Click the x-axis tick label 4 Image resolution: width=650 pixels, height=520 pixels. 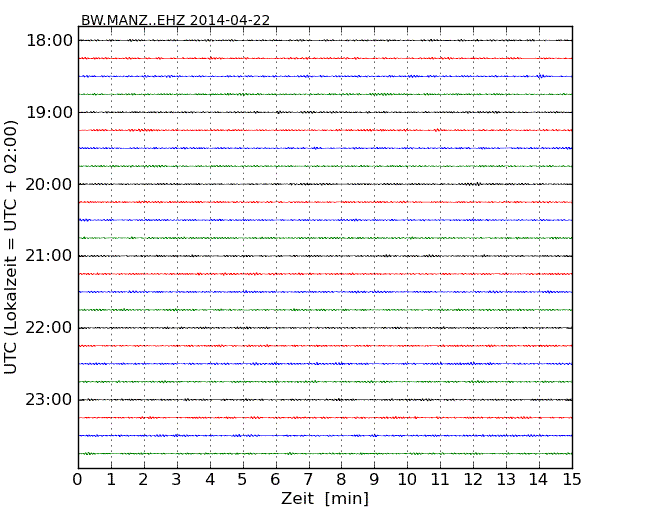(x=210, y=479)
